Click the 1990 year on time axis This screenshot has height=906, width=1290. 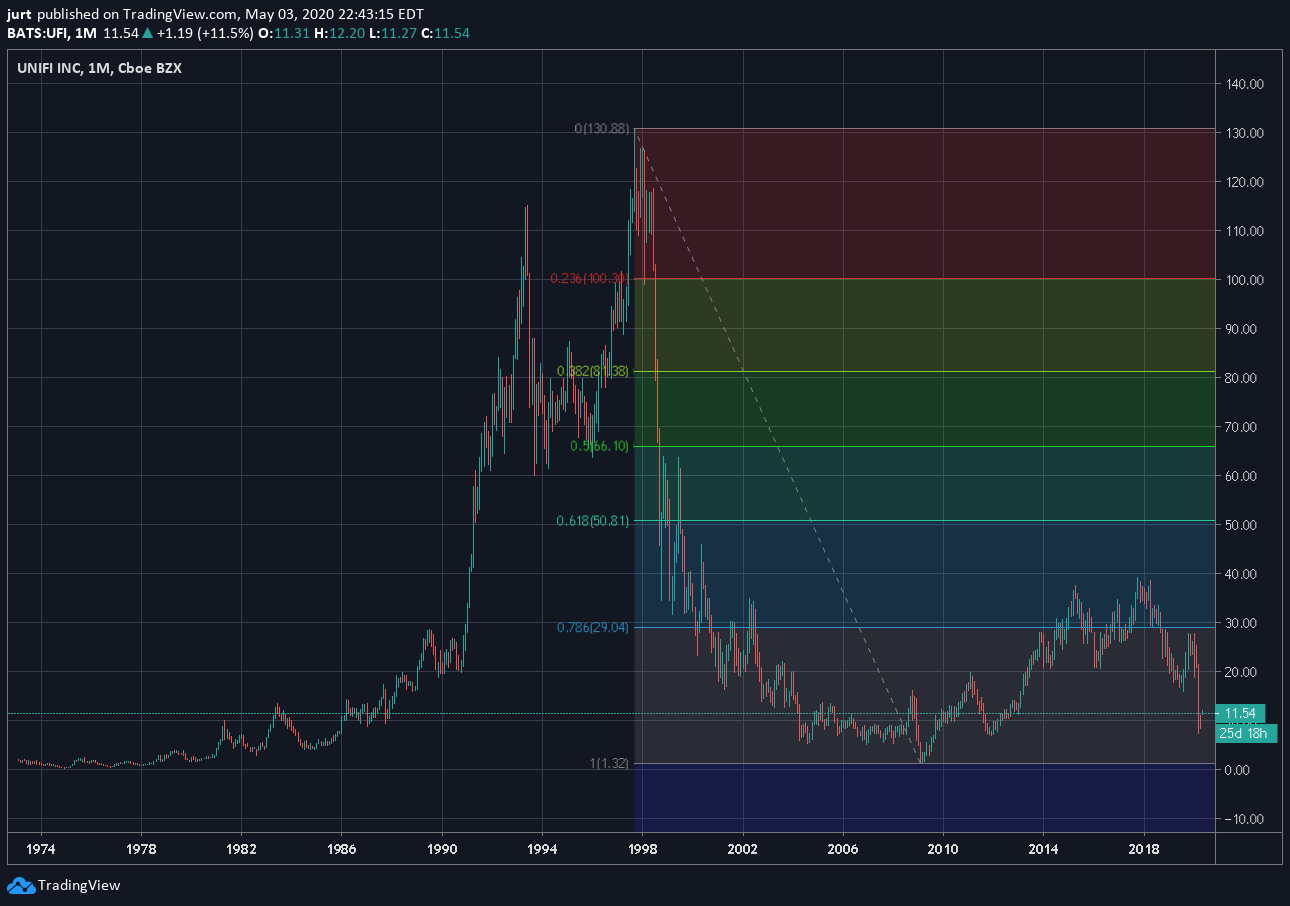coord(442,849)
